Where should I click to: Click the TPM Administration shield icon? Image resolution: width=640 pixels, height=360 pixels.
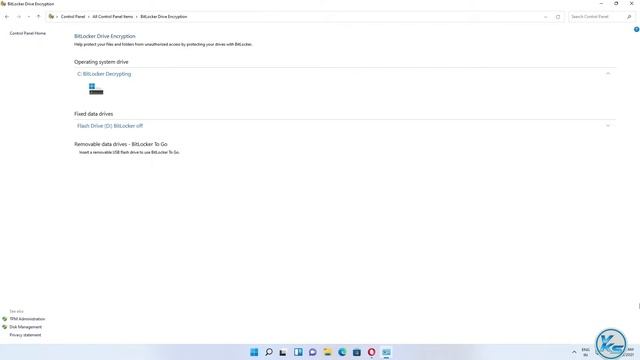point(4,319)
